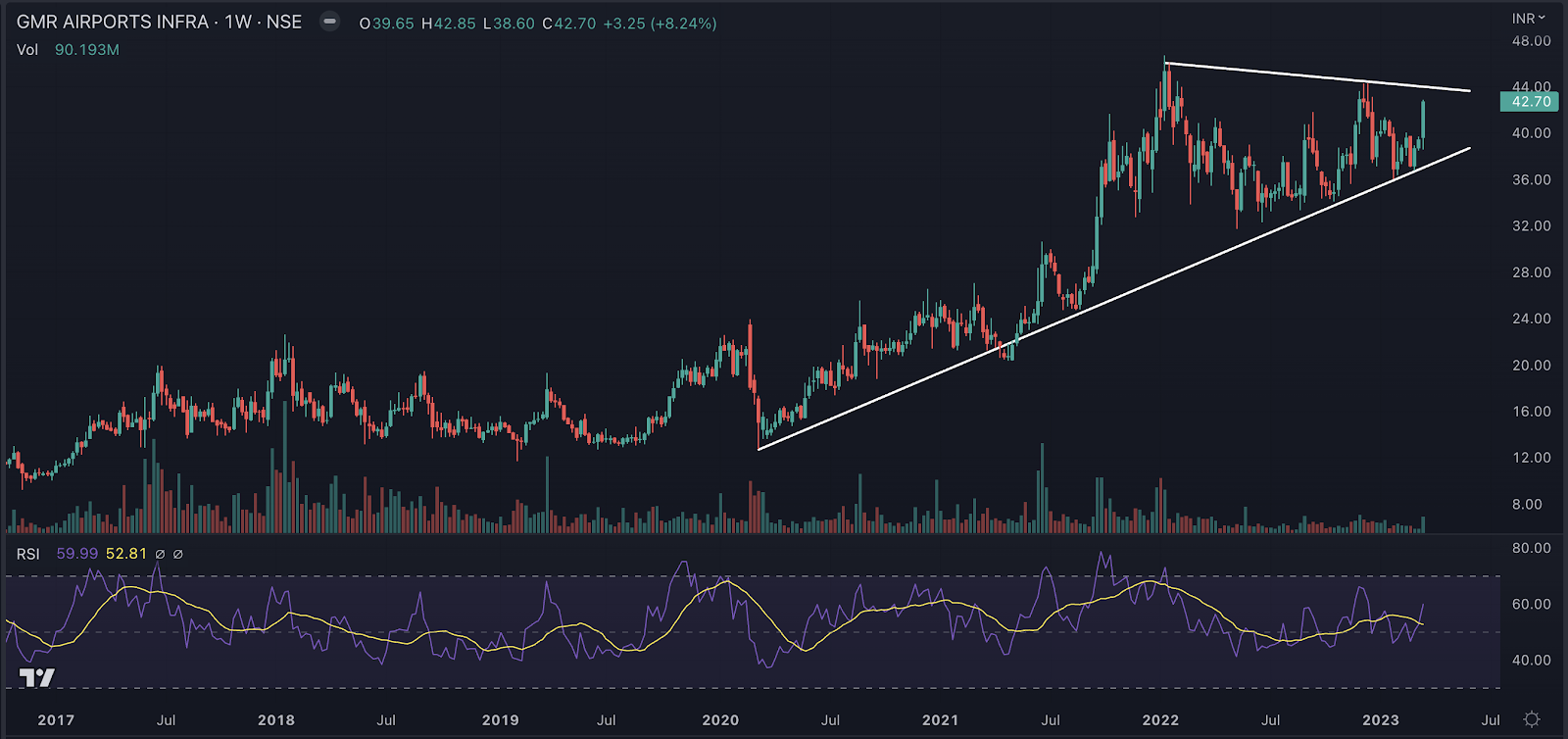Click the 2017 label on time axis
1568x739 pixels.
click(56, 720)
